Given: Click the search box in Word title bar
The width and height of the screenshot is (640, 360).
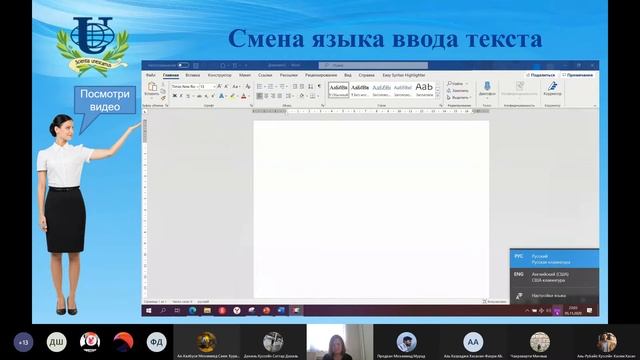Looking at the screenshot, I should [373, 65].
